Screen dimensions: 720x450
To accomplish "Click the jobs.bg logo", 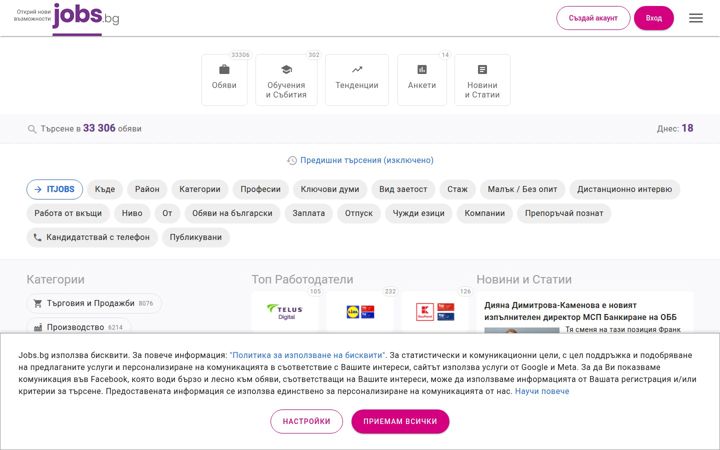I will (86, 16).
